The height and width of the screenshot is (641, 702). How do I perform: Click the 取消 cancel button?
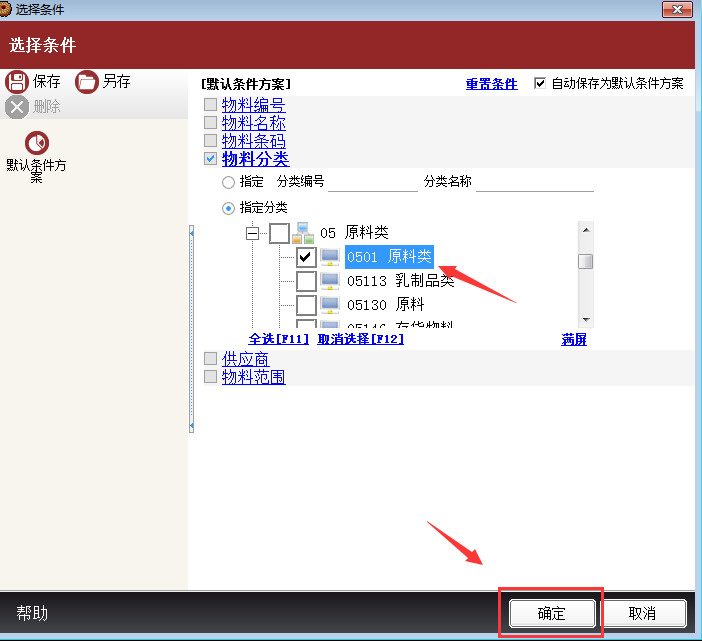click(642, 613)
